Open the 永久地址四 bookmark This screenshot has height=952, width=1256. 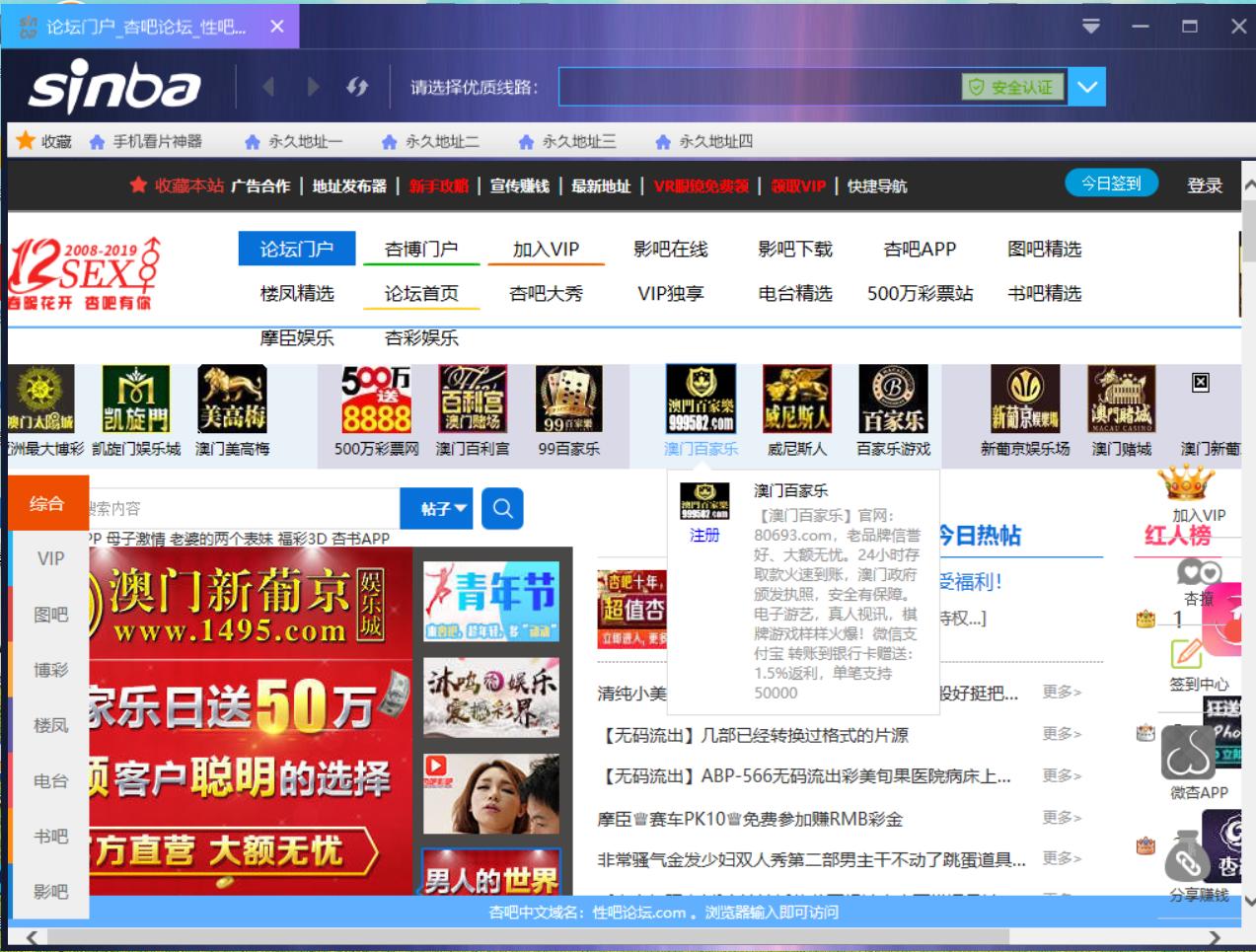pos(704,141)
